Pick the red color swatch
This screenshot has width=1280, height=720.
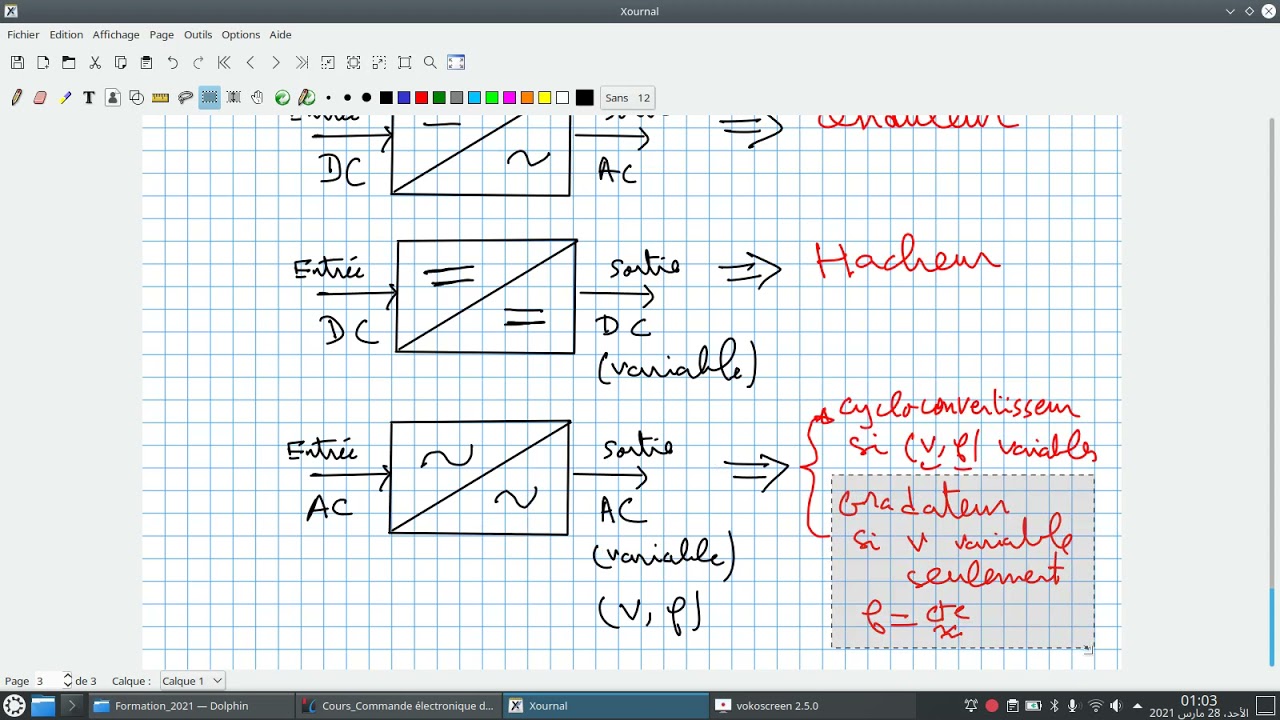421,97
